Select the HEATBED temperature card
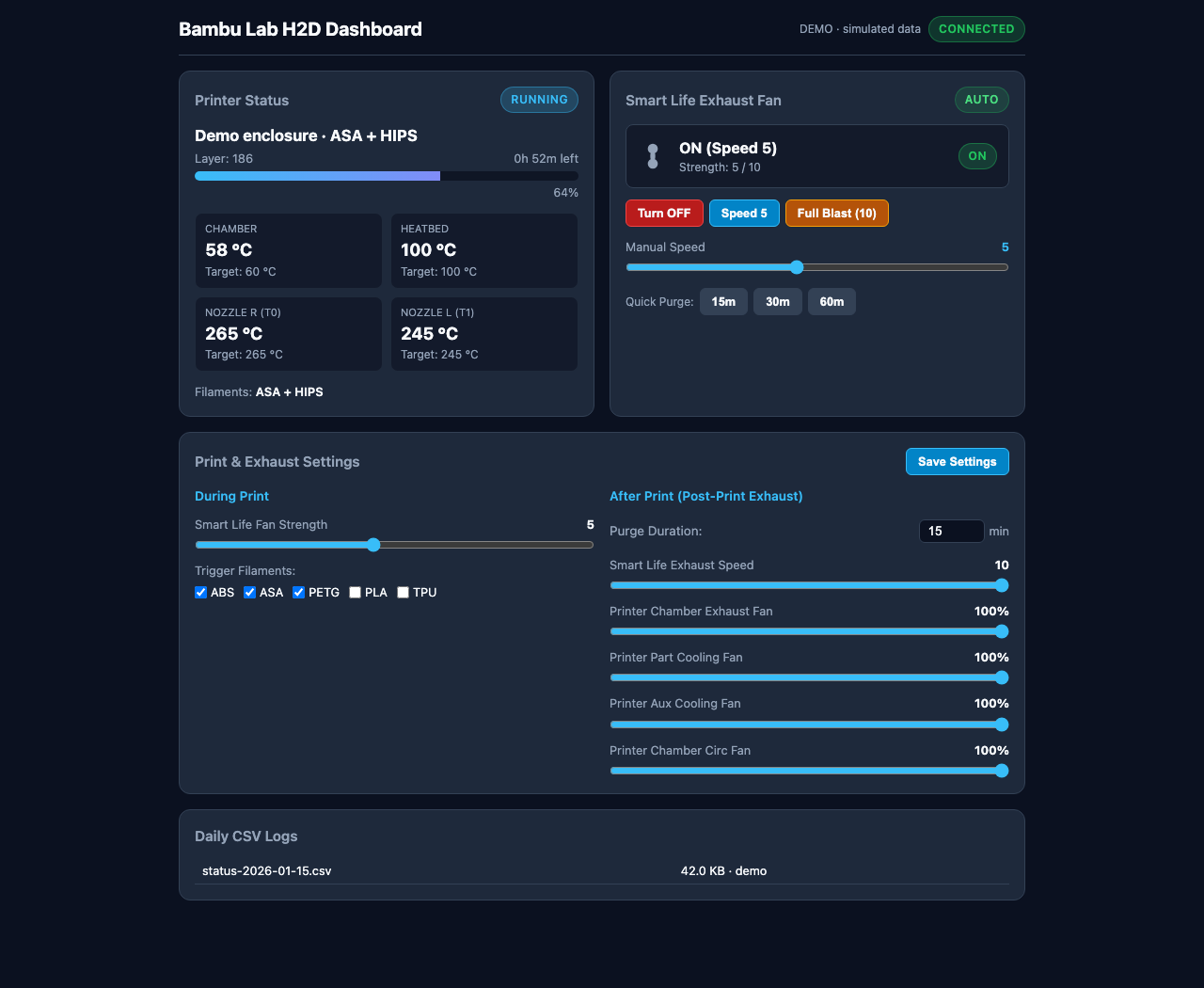The height and width of the screenshot is (988, 1204). click(x=484, y=250)
